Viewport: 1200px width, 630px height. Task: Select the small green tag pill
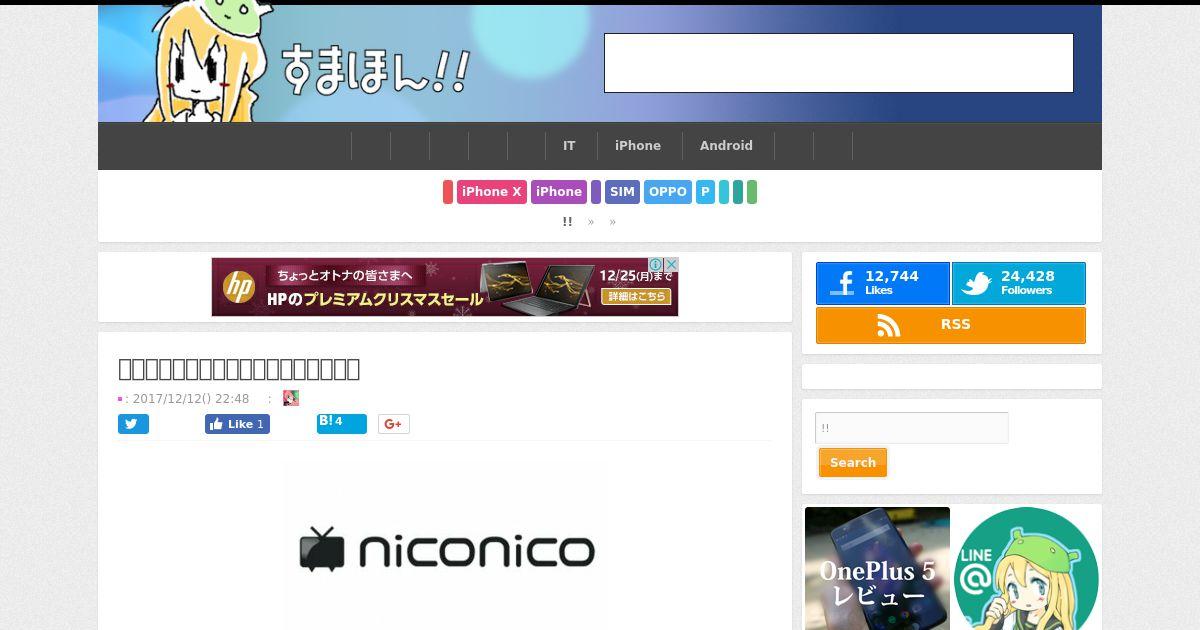coord(752,192)
